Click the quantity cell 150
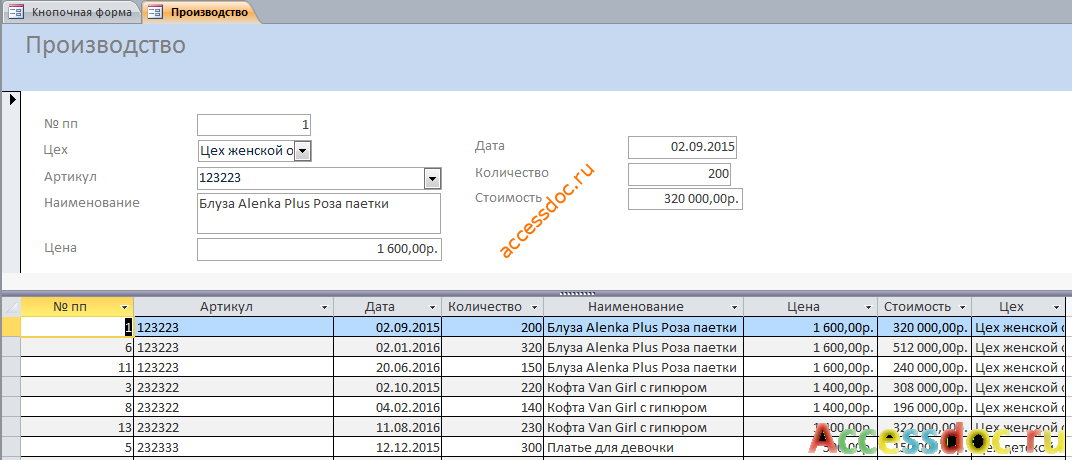This screenshot has width=1072, height=460. pyautogui.click(x=494, y=367)
